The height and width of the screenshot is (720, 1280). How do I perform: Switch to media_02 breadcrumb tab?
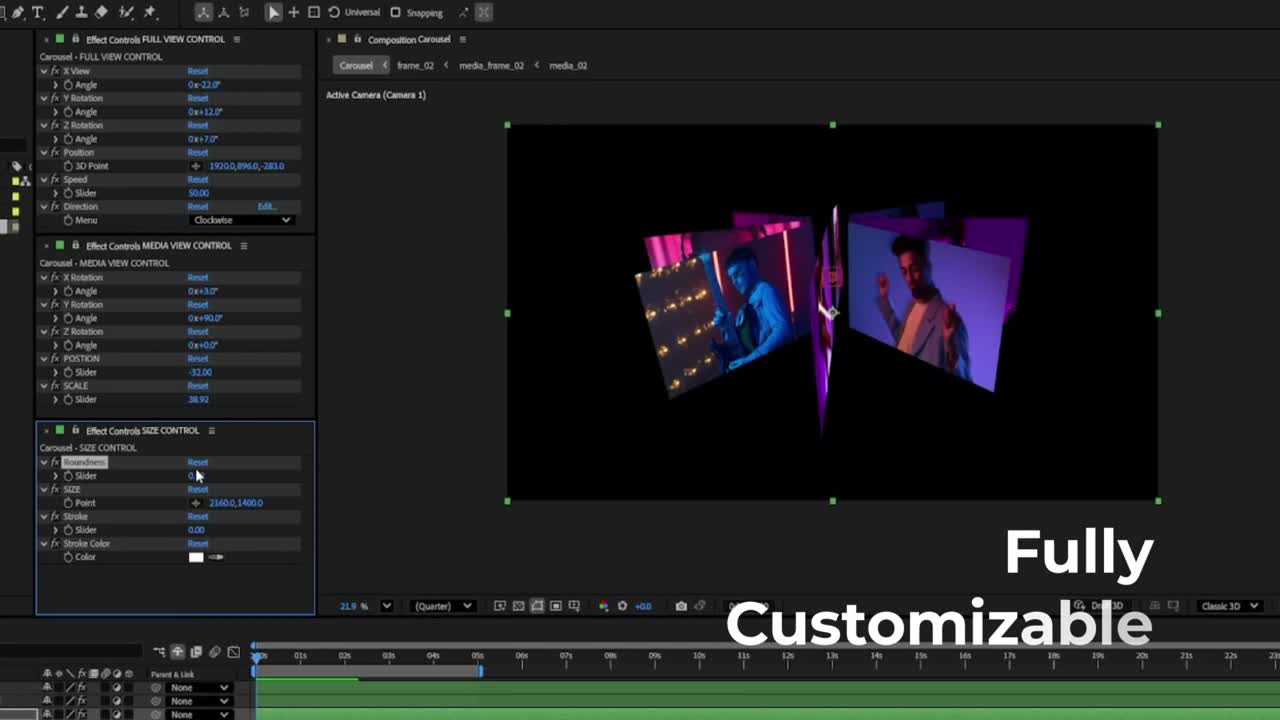[x=568, y=65]
